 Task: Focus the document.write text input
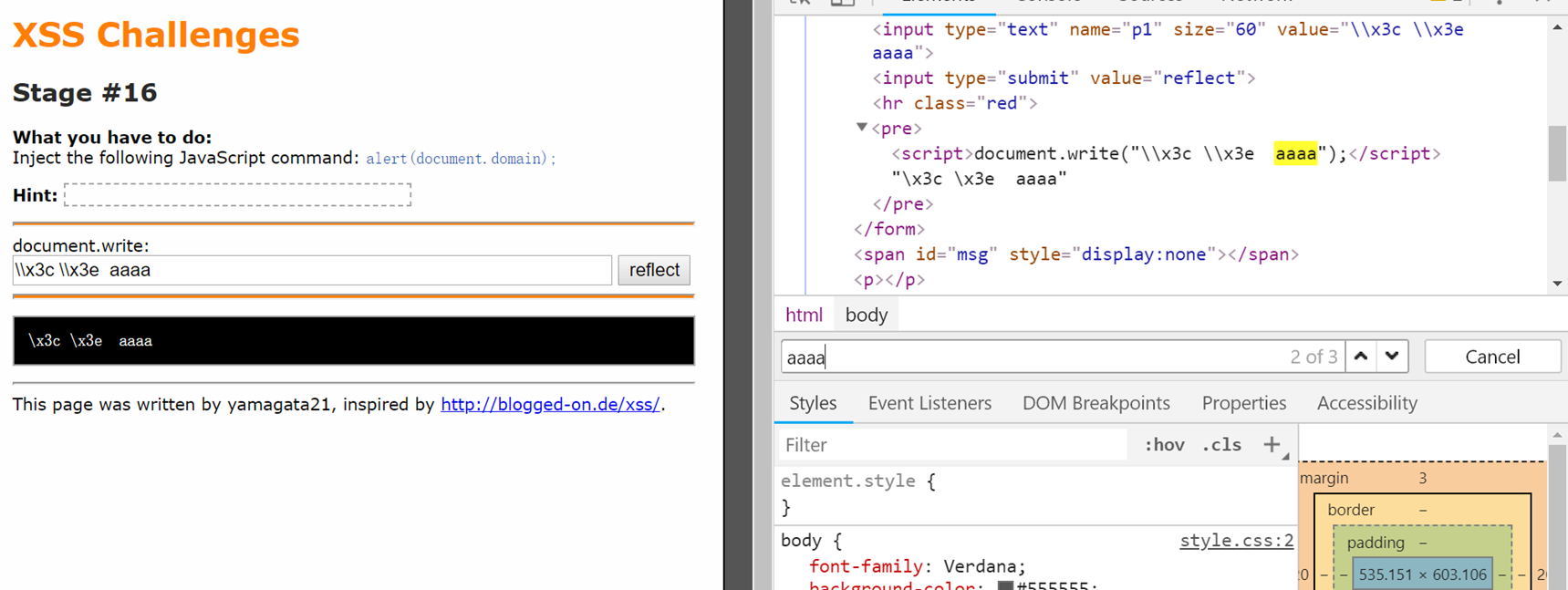[x=312, y=270]
